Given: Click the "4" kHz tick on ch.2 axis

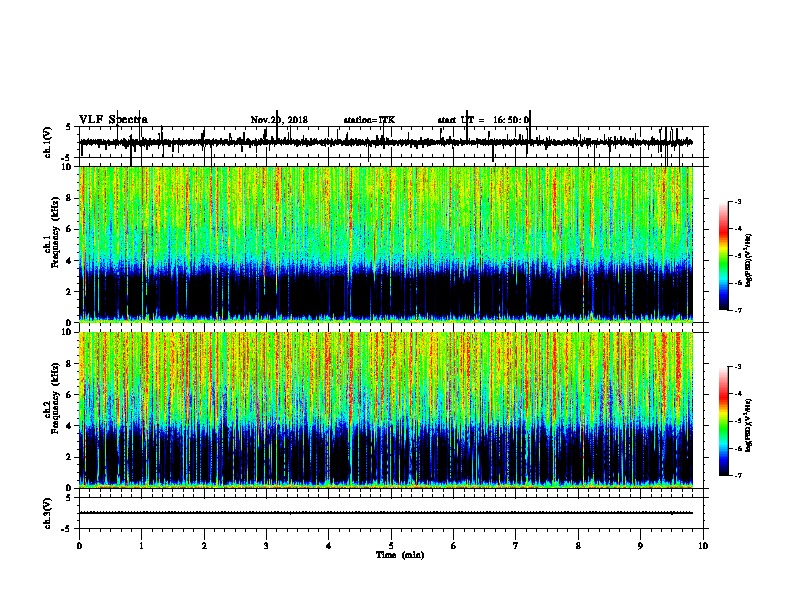Looking at the screenshot, I should pyautogui.click(x=71, y=426).
